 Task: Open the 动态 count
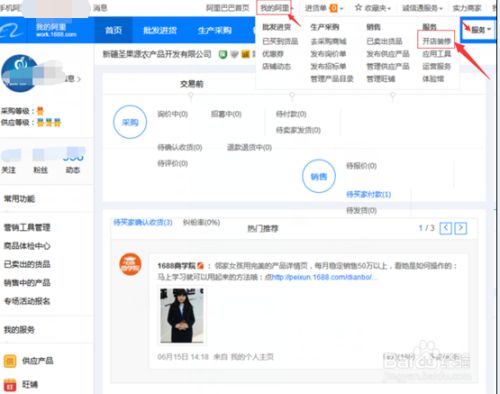tap(73, 162)
